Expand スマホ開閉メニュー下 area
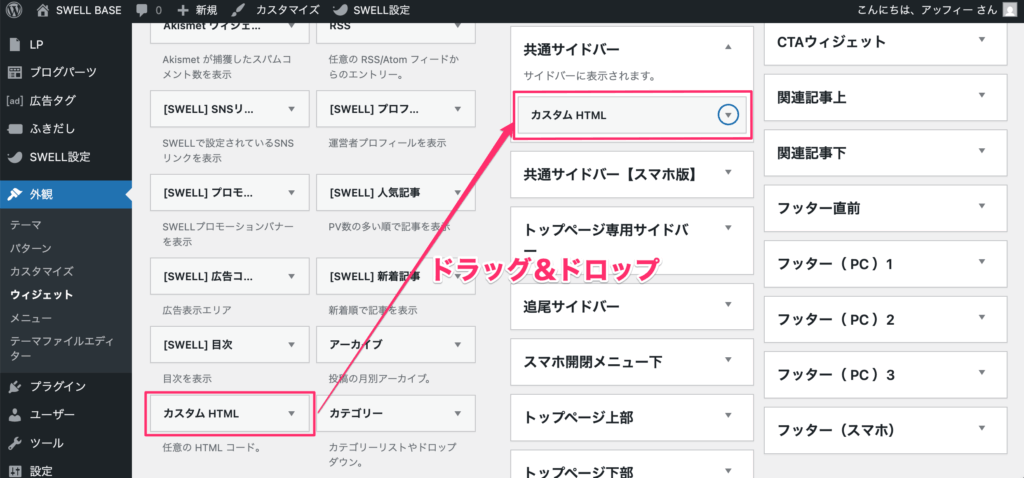 [x=729, y=360]
